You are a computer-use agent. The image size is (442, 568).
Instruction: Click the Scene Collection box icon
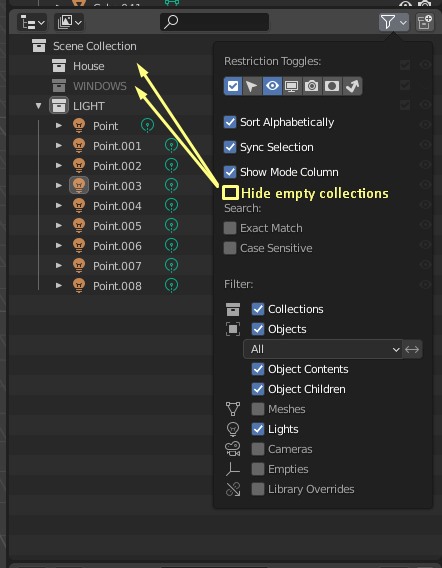39,46
